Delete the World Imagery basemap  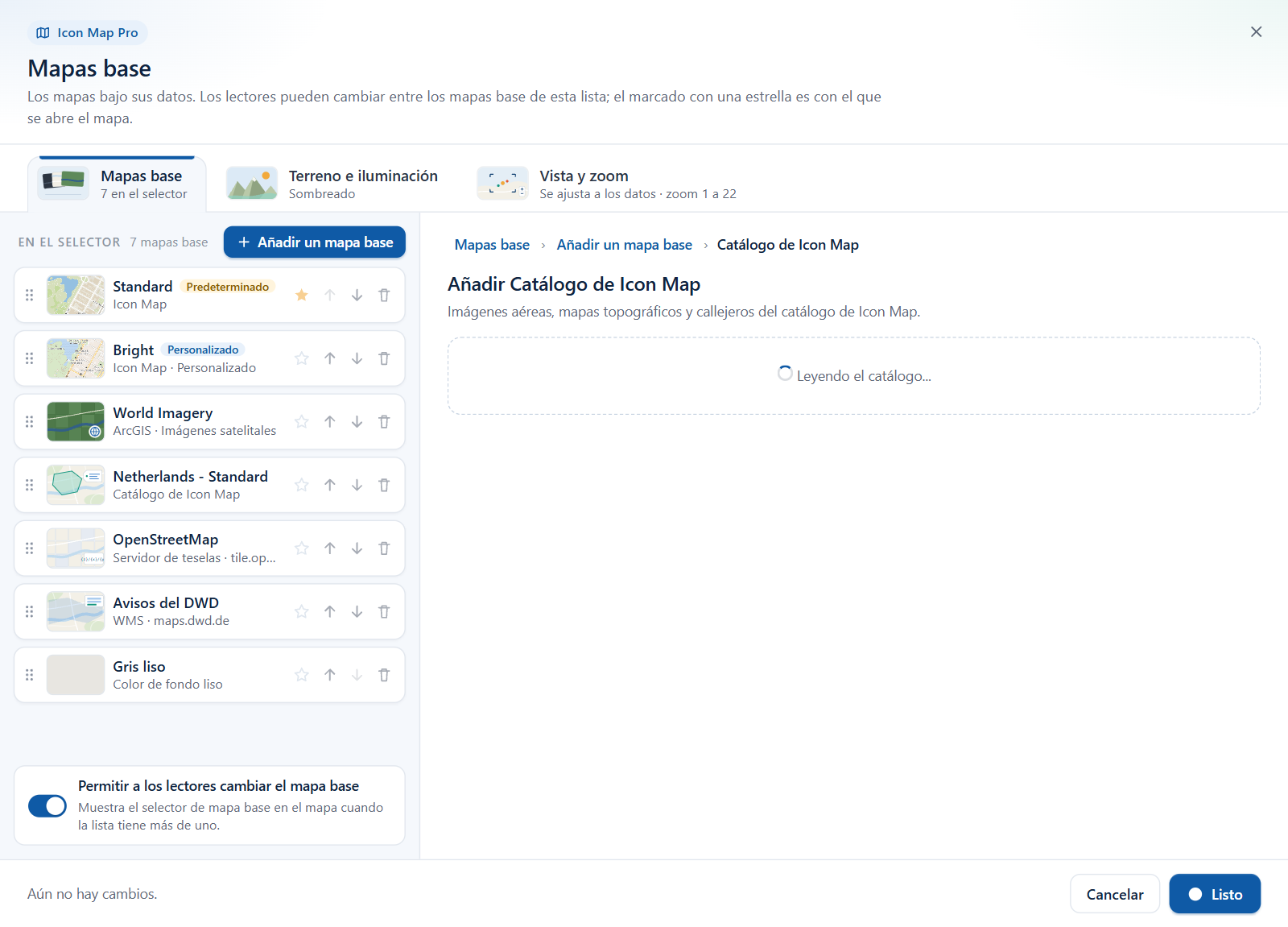click(384, 422)
